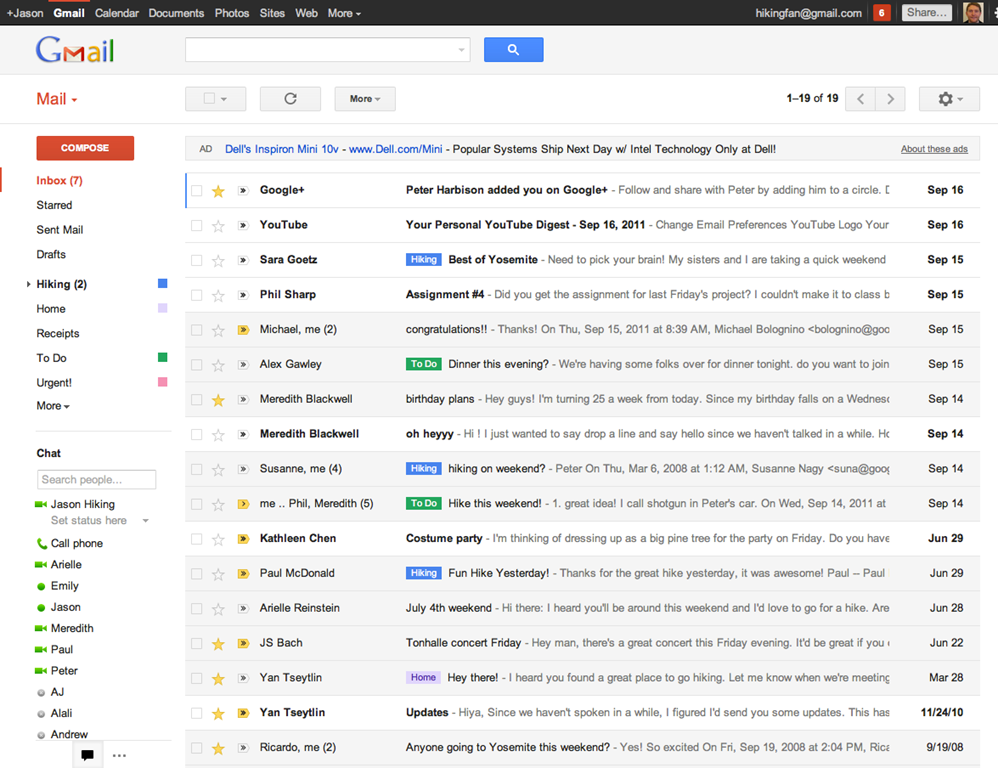
Task: Click the Call phone icon in chat
Action: (x=42, y=544)
